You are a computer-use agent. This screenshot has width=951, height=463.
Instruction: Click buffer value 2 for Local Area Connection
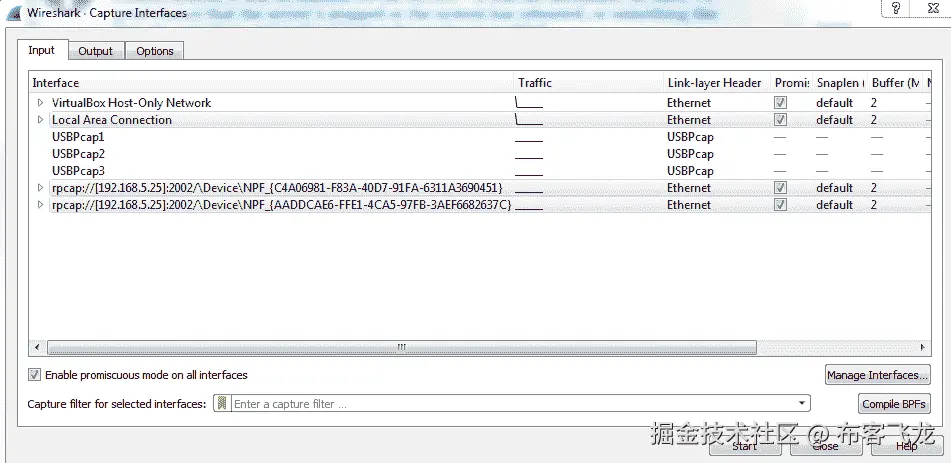coord(874,120)
